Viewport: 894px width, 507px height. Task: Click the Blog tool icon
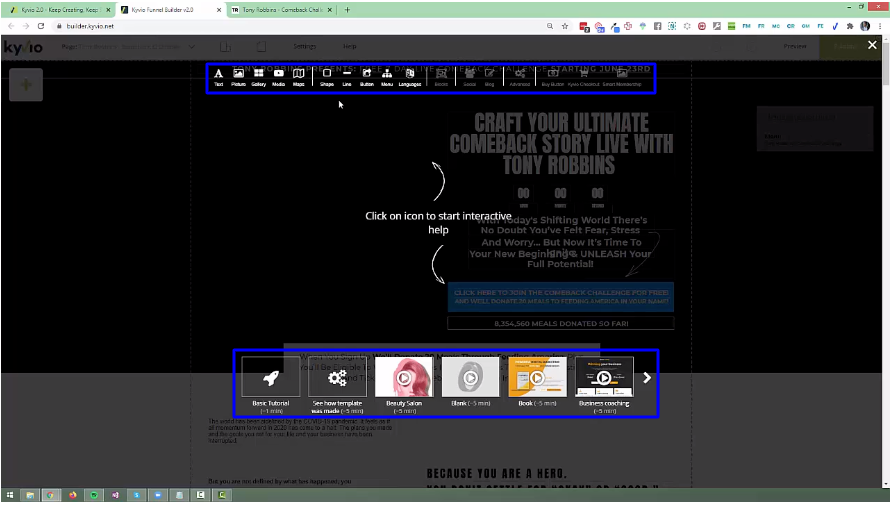[490, 77]
